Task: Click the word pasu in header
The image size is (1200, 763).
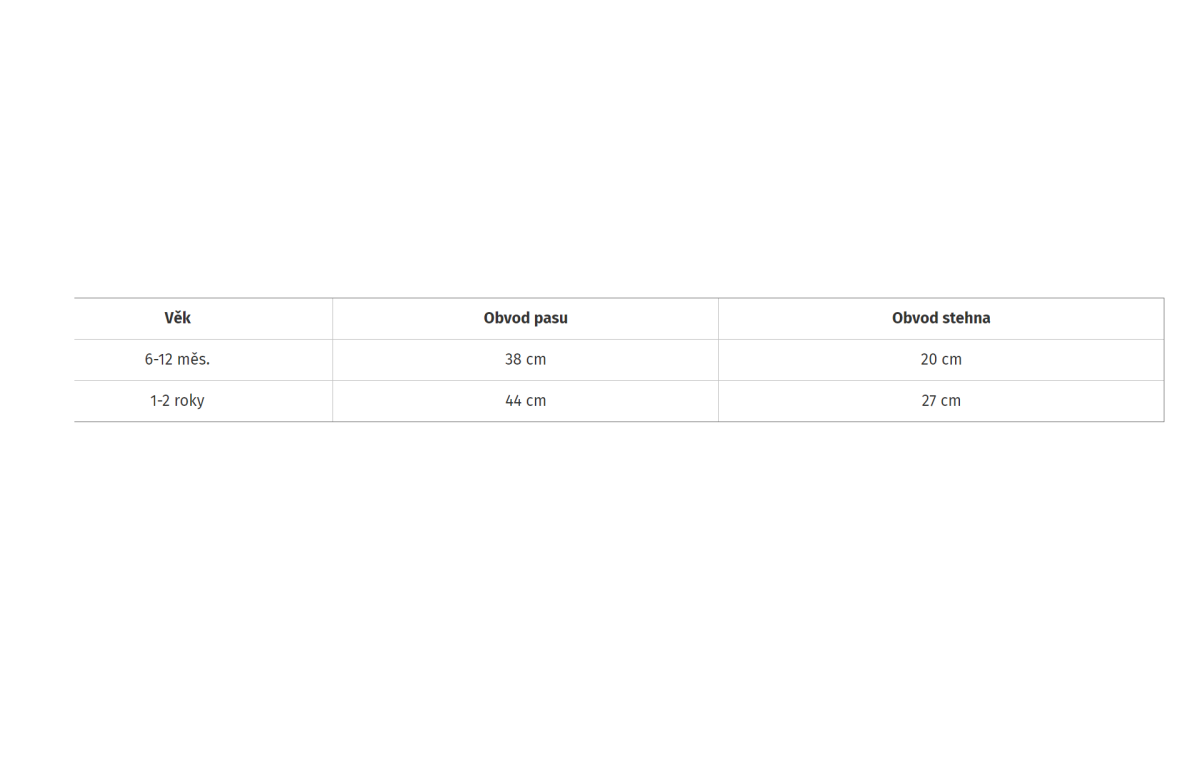Action: (x=550, y=318)
